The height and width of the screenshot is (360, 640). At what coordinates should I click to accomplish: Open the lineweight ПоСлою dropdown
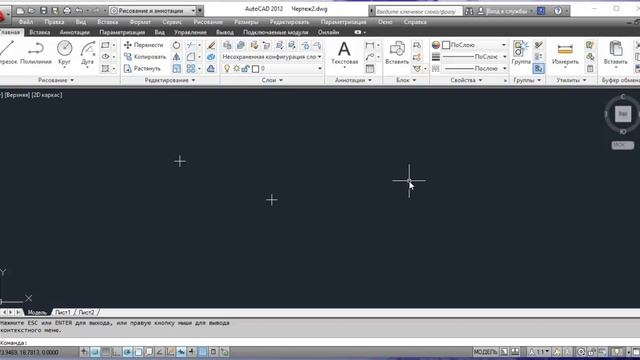coord(475,57)
